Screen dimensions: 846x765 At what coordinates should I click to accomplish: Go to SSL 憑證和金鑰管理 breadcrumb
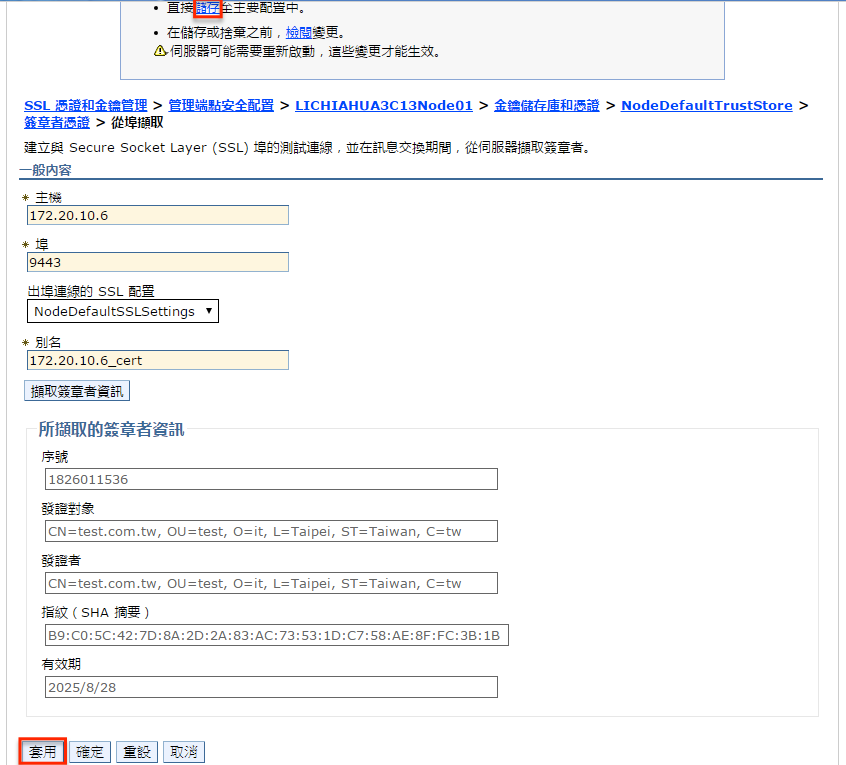point(86,105)
